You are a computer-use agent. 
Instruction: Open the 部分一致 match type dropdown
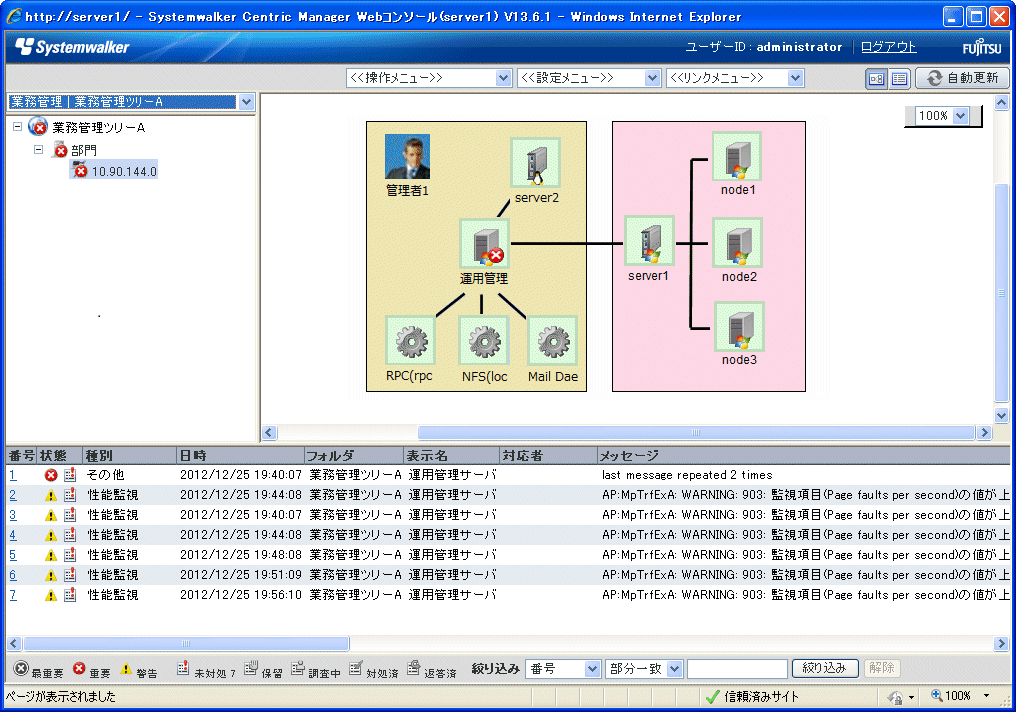(x=645, y=669)
